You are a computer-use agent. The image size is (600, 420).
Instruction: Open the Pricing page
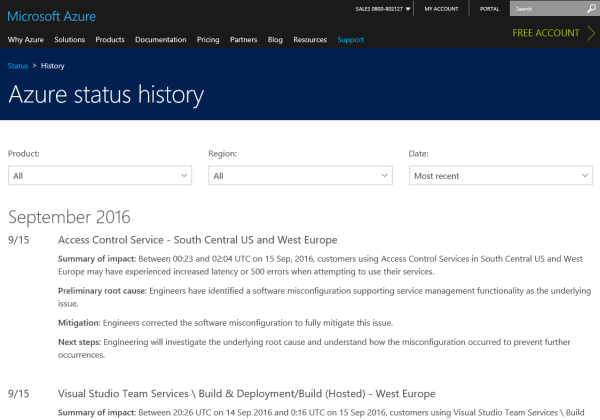(x=208, y=40)
